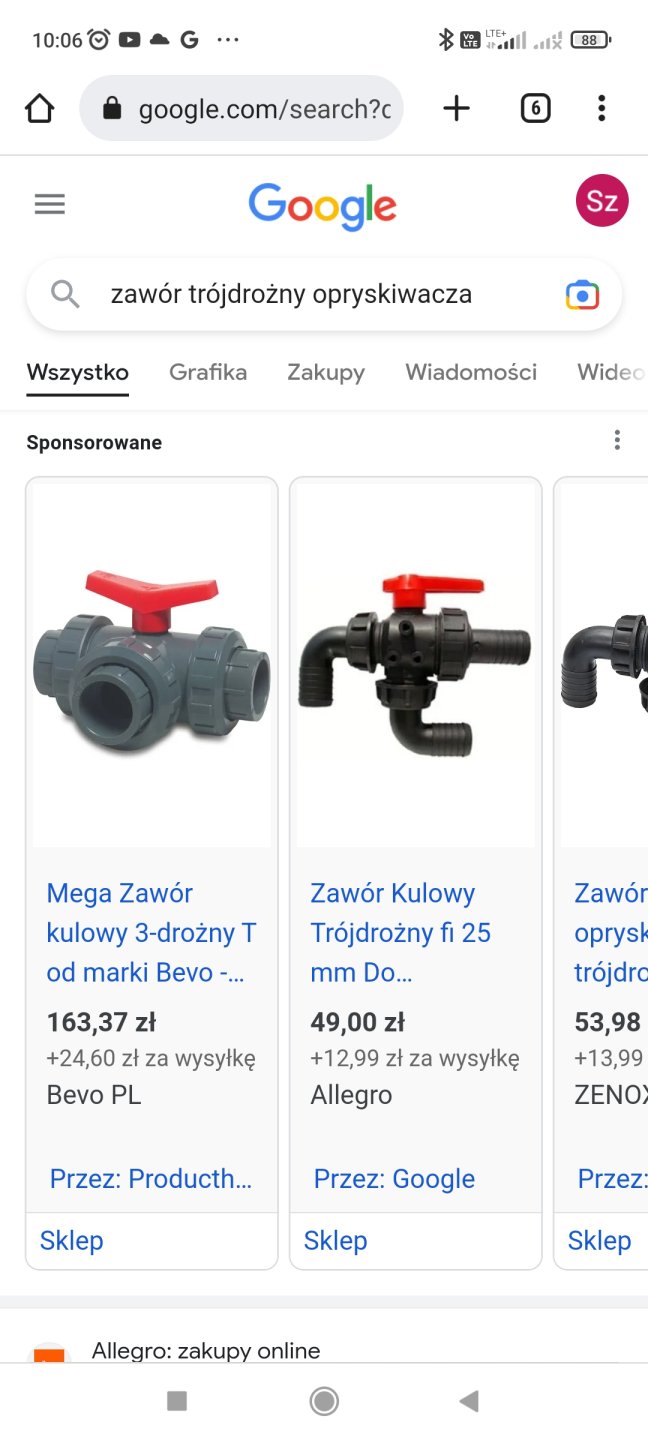Open Chrome's three-dot overflow menu
This screenshot has height=1440, width=648.
(601, 108)
